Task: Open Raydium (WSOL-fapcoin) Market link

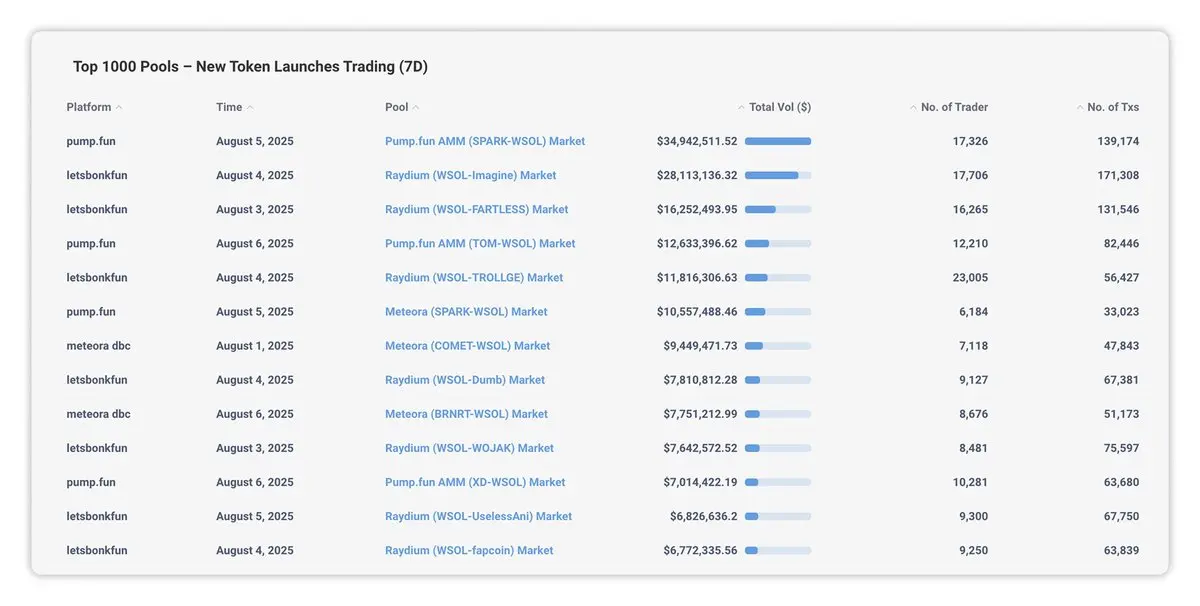Action: click(469, 550)
